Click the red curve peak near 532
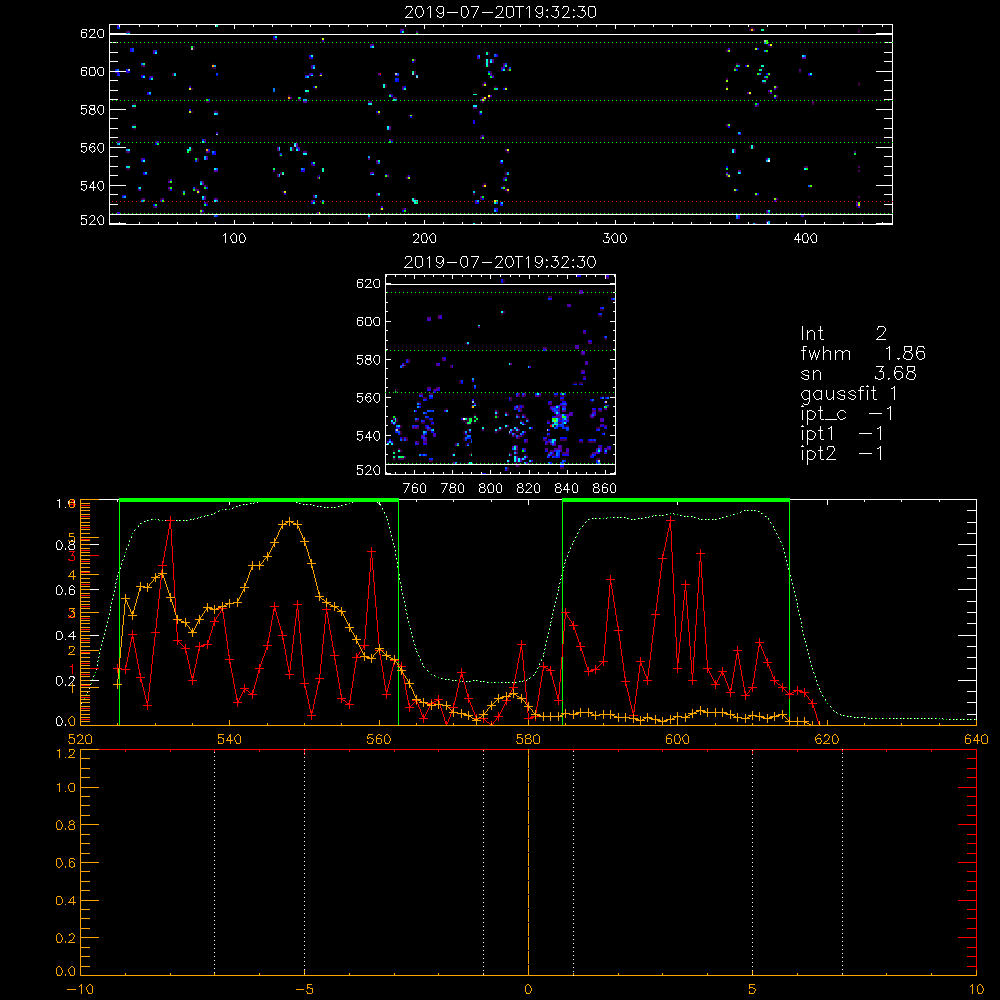1000x1000 pixels. (x=170, y=520)
